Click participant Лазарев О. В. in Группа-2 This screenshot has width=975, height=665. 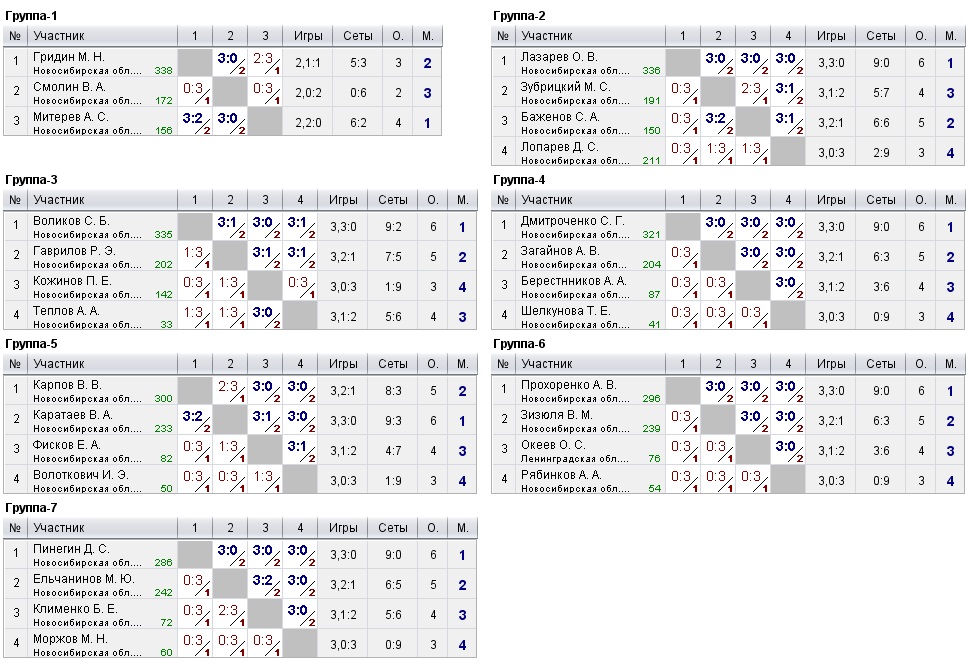pyautogui.click(x=559, y=57)
